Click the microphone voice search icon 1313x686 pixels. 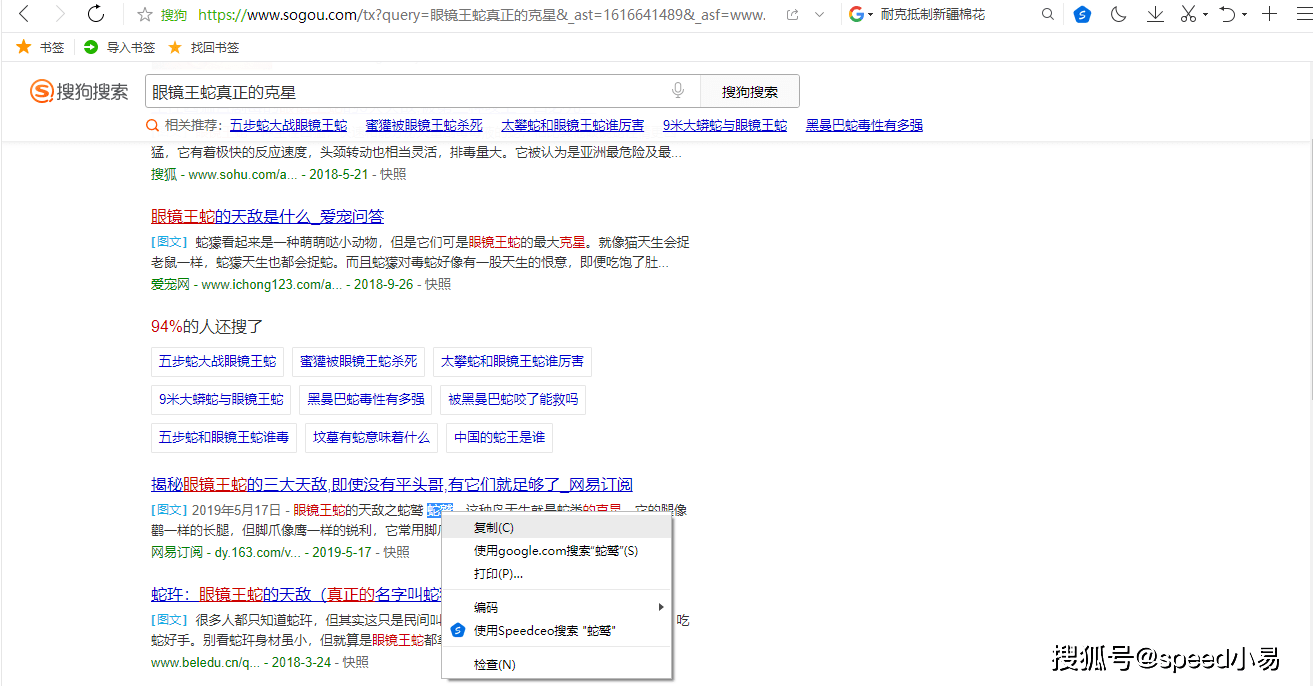tap(678, 91)
